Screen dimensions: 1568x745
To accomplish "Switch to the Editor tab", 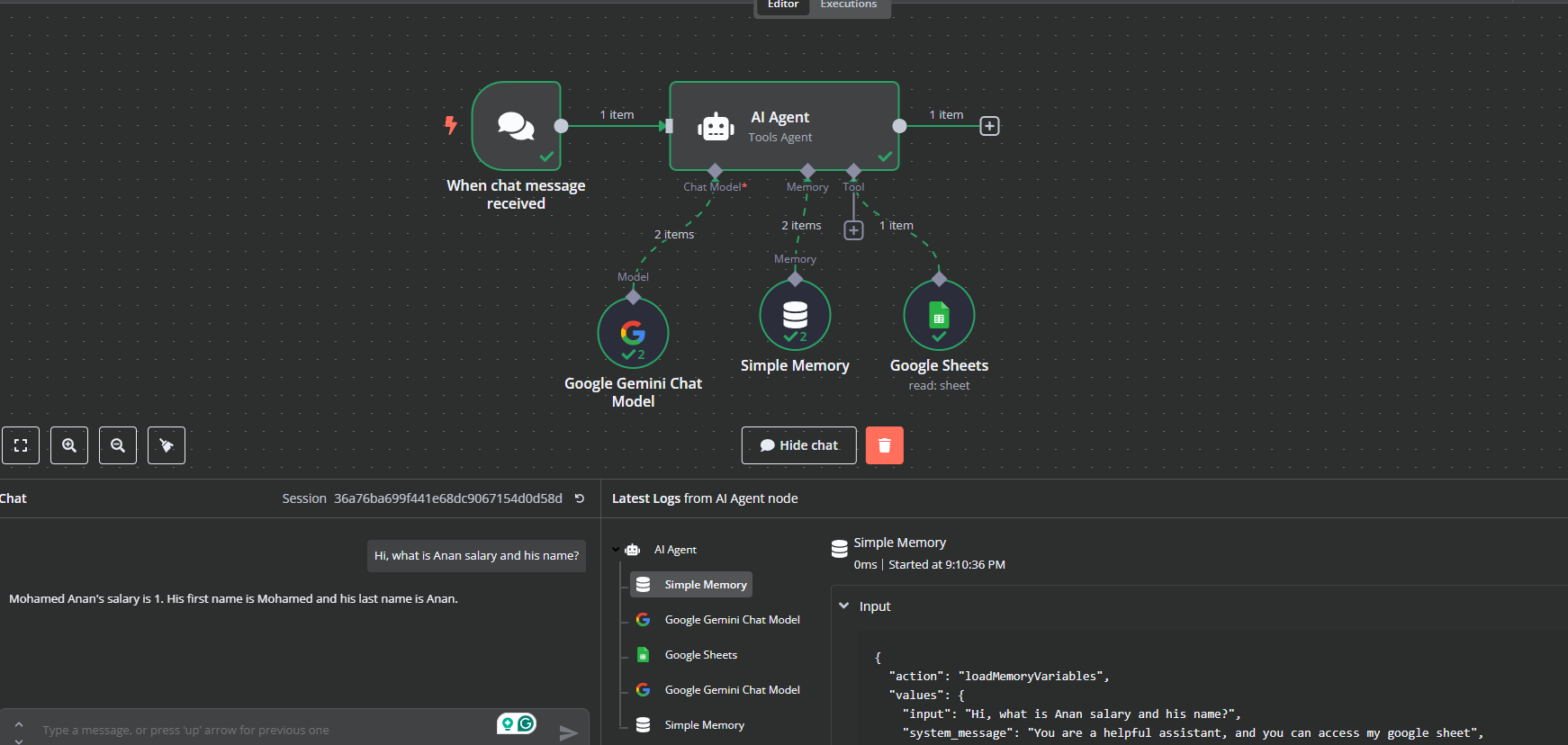I will point(782,5).
